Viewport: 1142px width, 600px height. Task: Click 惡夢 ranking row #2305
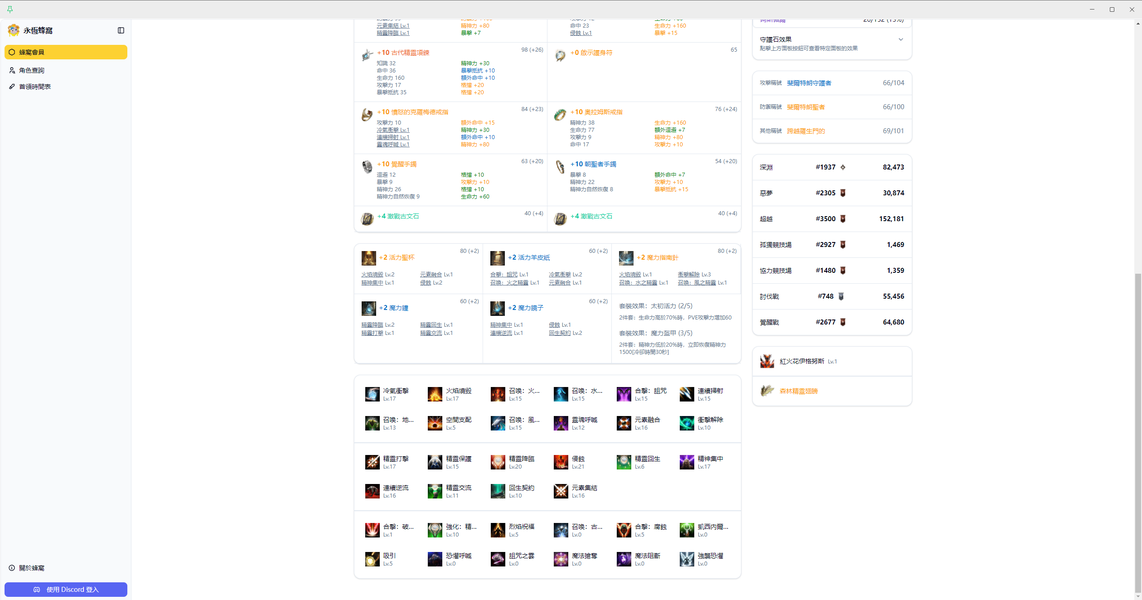click(832, 193)
